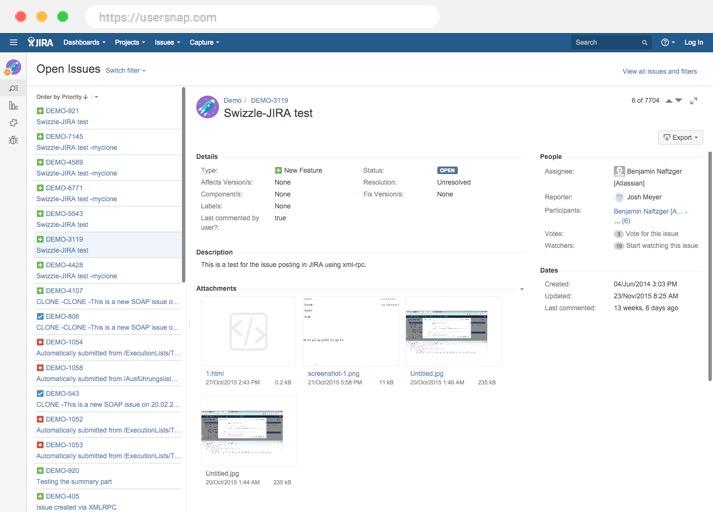713x512 pixels.
Task: Click the add-ons puzzle icon in sidebar
Action: (13, 123)
